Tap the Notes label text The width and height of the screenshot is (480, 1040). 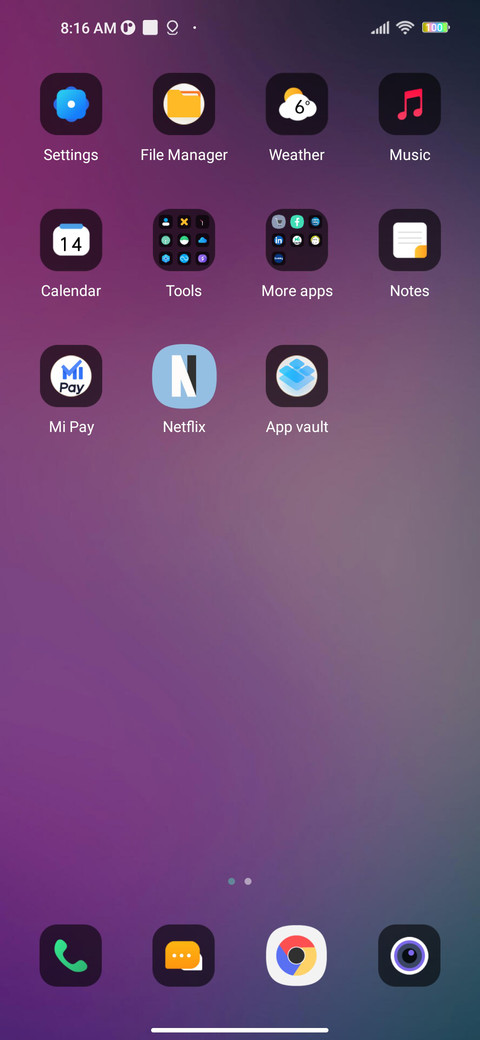[x=410, y=291]
